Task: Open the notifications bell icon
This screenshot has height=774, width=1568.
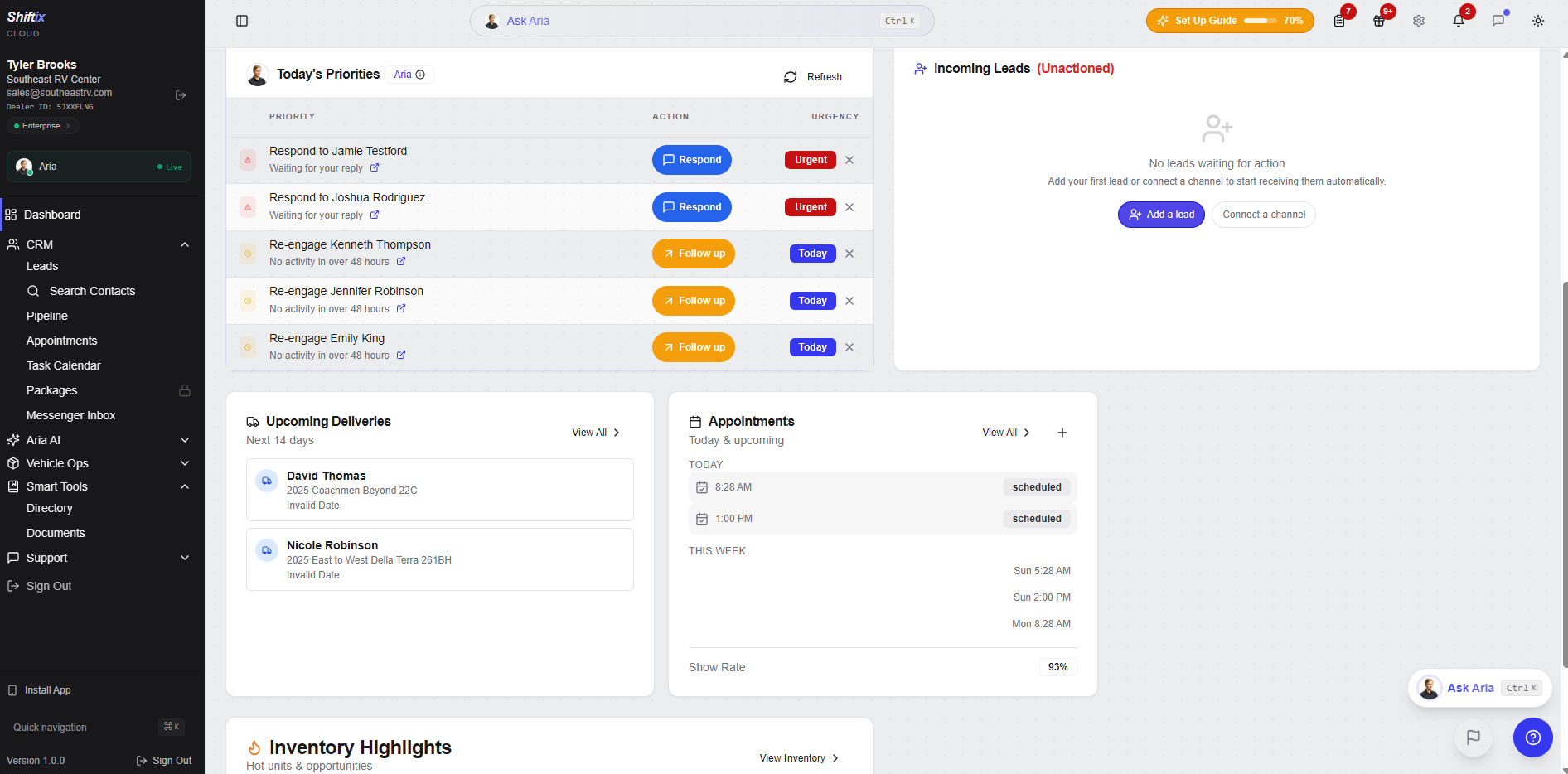Action: (1459, 21)
